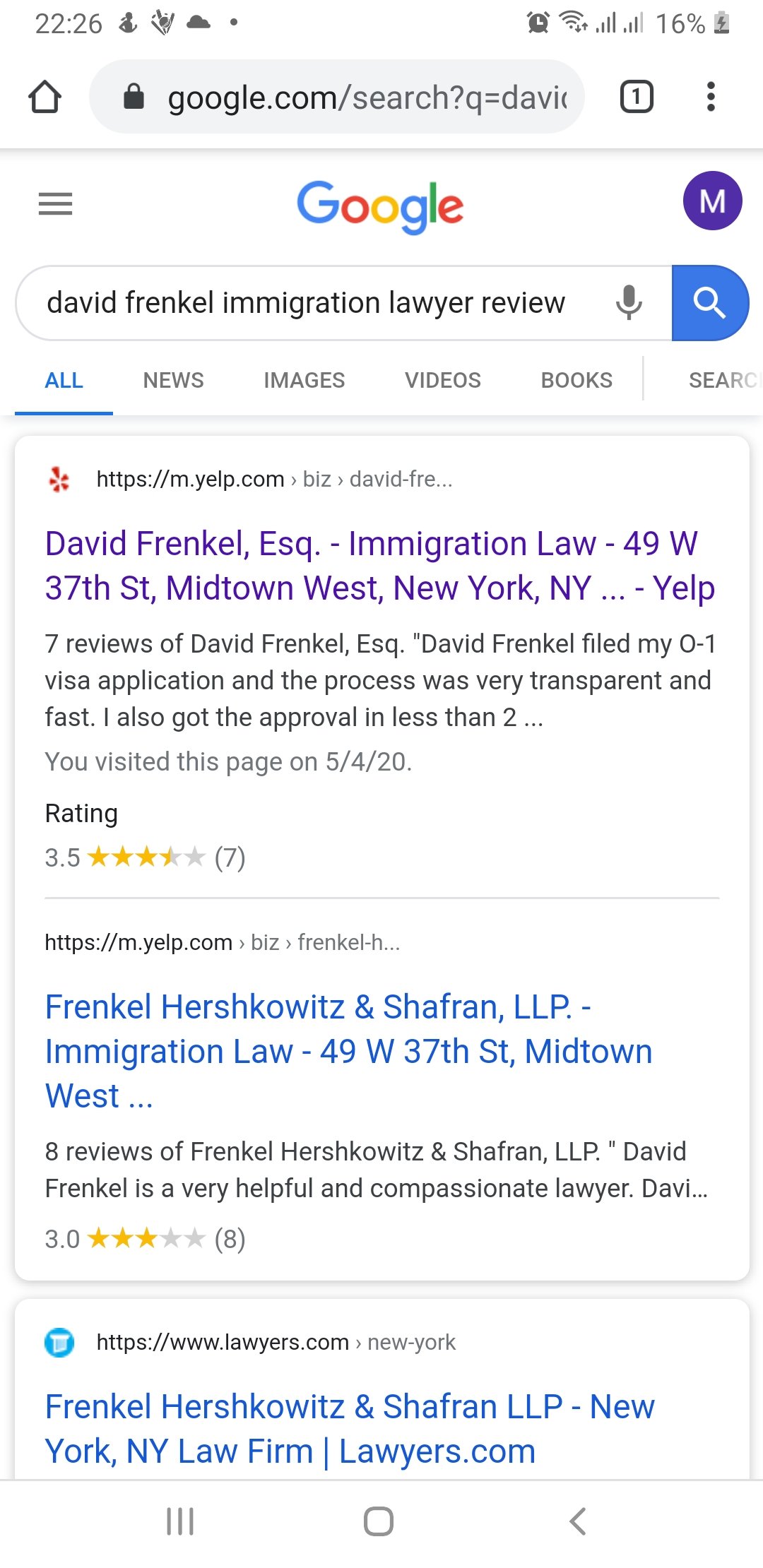This screenshot has width=763, height=1568.
Task: Select the Books search tab
Action: [x=576, y=380]
